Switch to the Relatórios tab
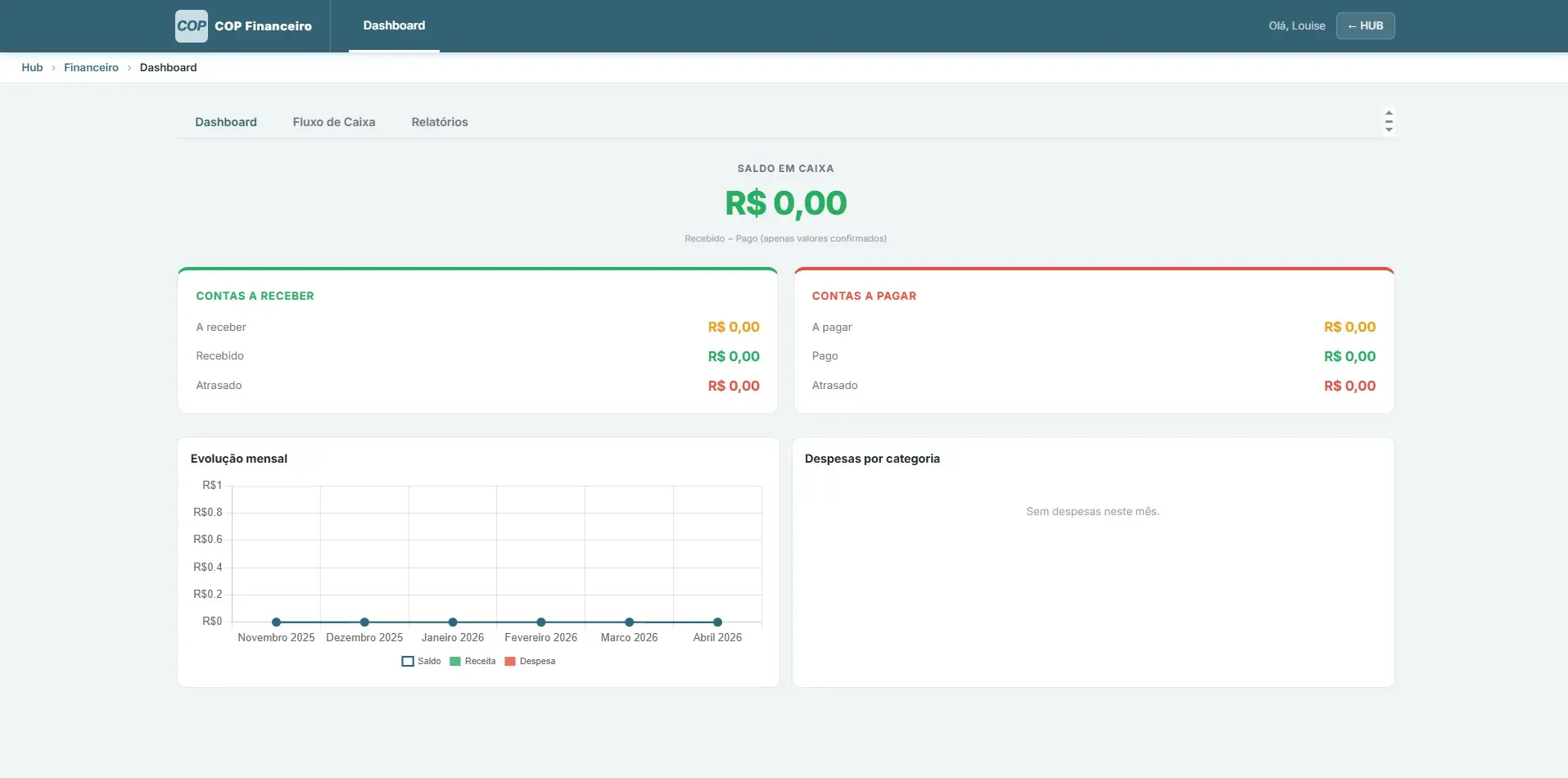 (x=440, y=122)
